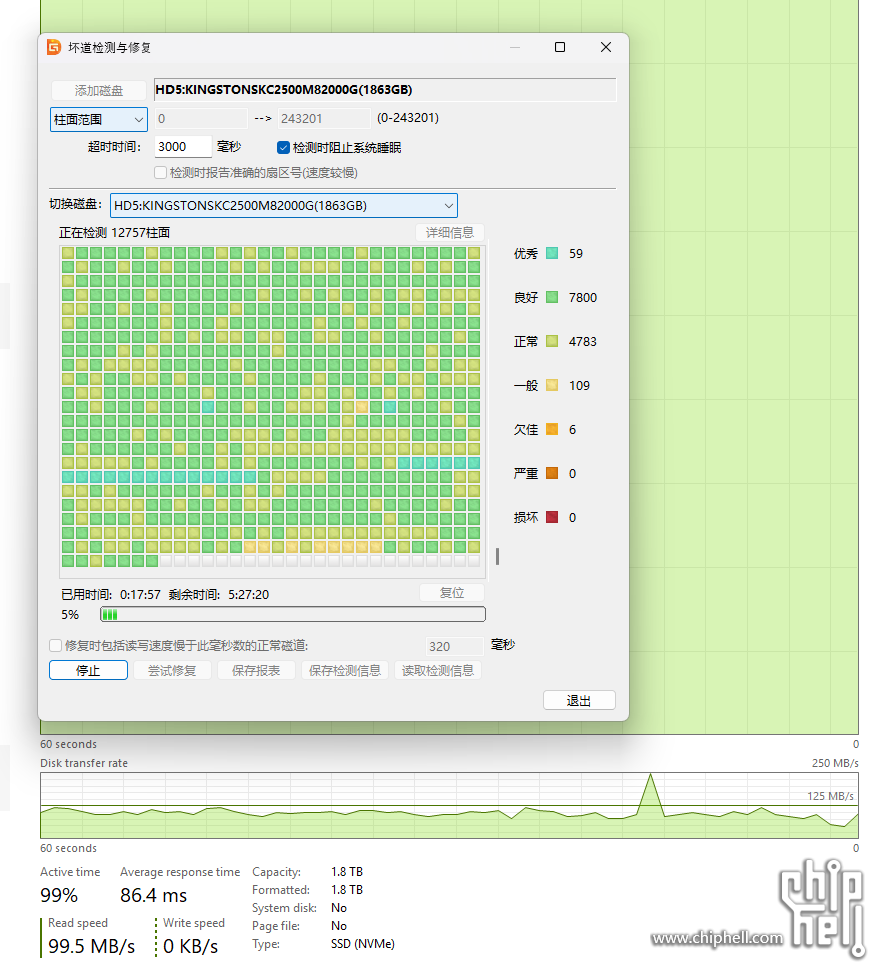Click the 99.5 MB/s read speed value
This screenshot has height=973, width=879.
[x=91, y=946]
